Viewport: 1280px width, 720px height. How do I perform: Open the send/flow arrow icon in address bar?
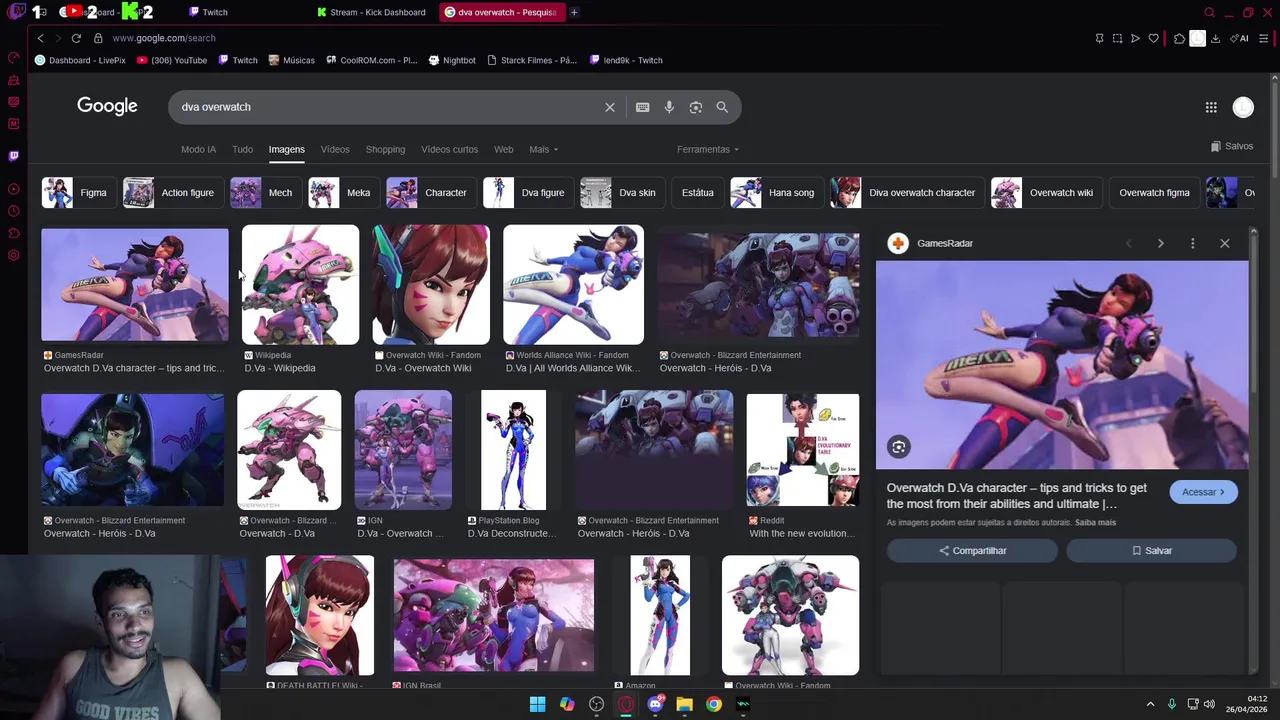click(1135, 38)
